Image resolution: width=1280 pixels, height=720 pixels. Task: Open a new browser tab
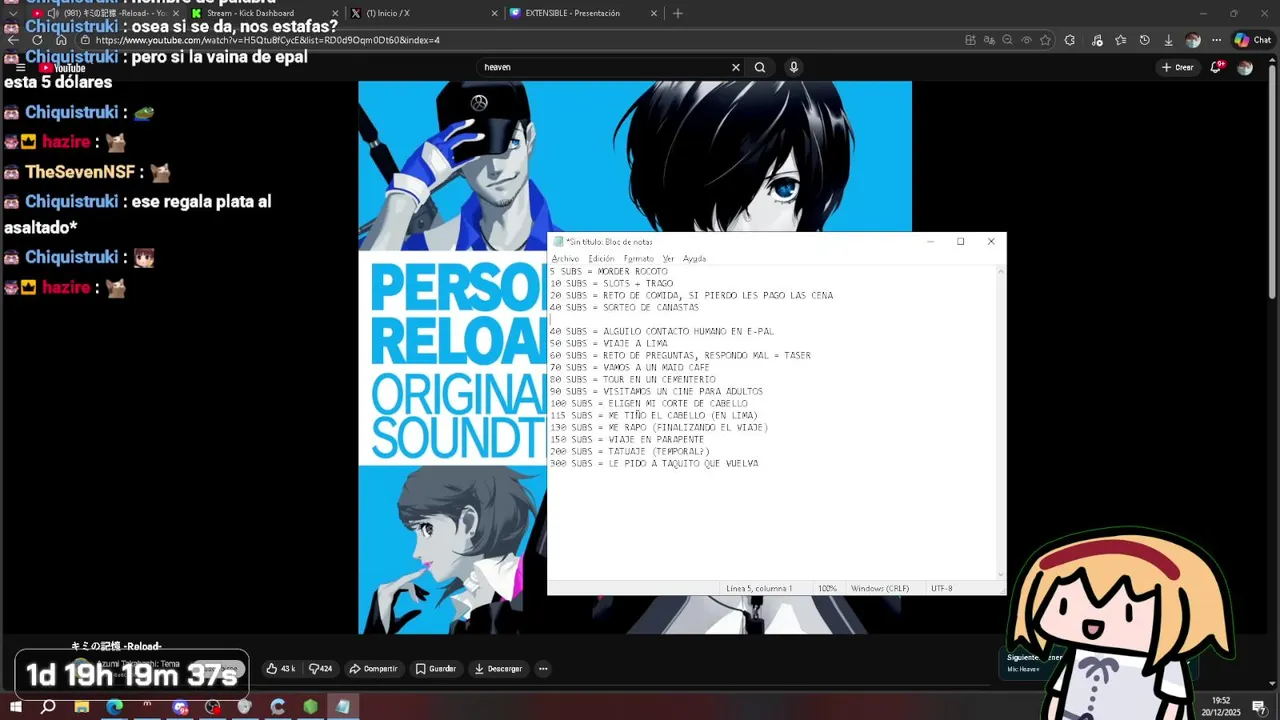pos(678,13)
